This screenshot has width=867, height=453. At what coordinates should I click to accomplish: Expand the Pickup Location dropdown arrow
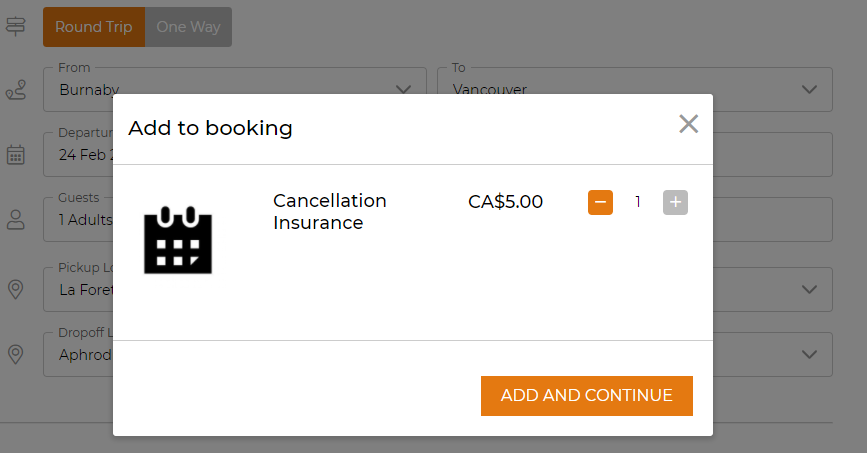(x=809, y=289)
